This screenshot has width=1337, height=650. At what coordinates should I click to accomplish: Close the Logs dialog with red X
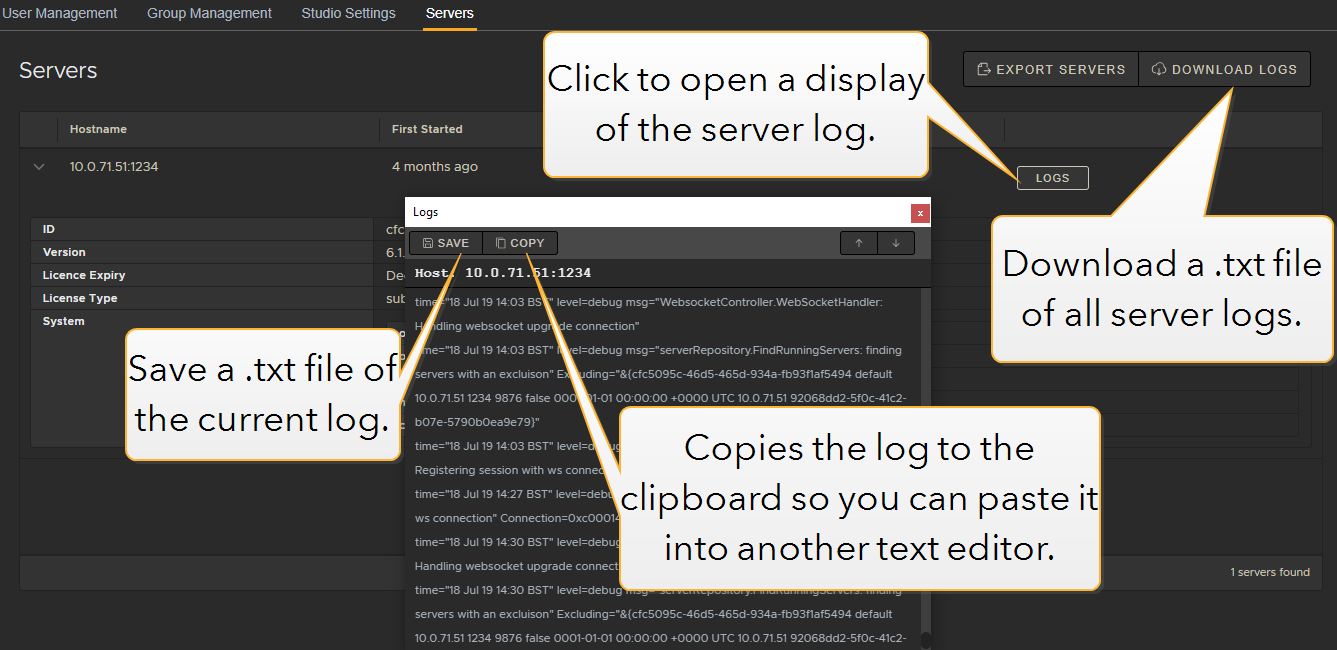(920, 212)
